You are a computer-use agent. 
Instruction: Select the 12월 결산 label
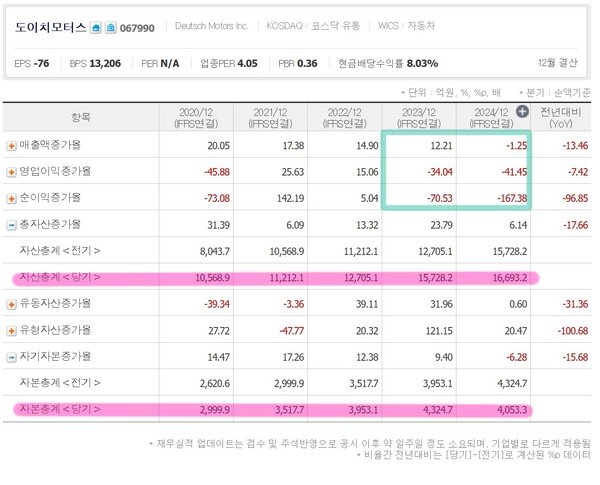558,63
